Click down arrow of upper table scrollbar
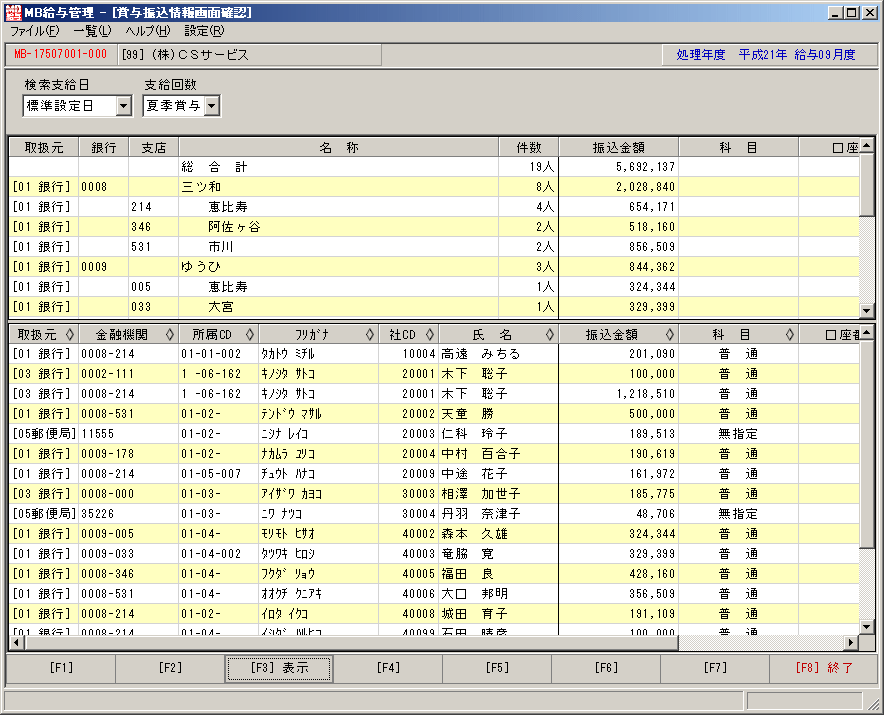 [867, 310]
